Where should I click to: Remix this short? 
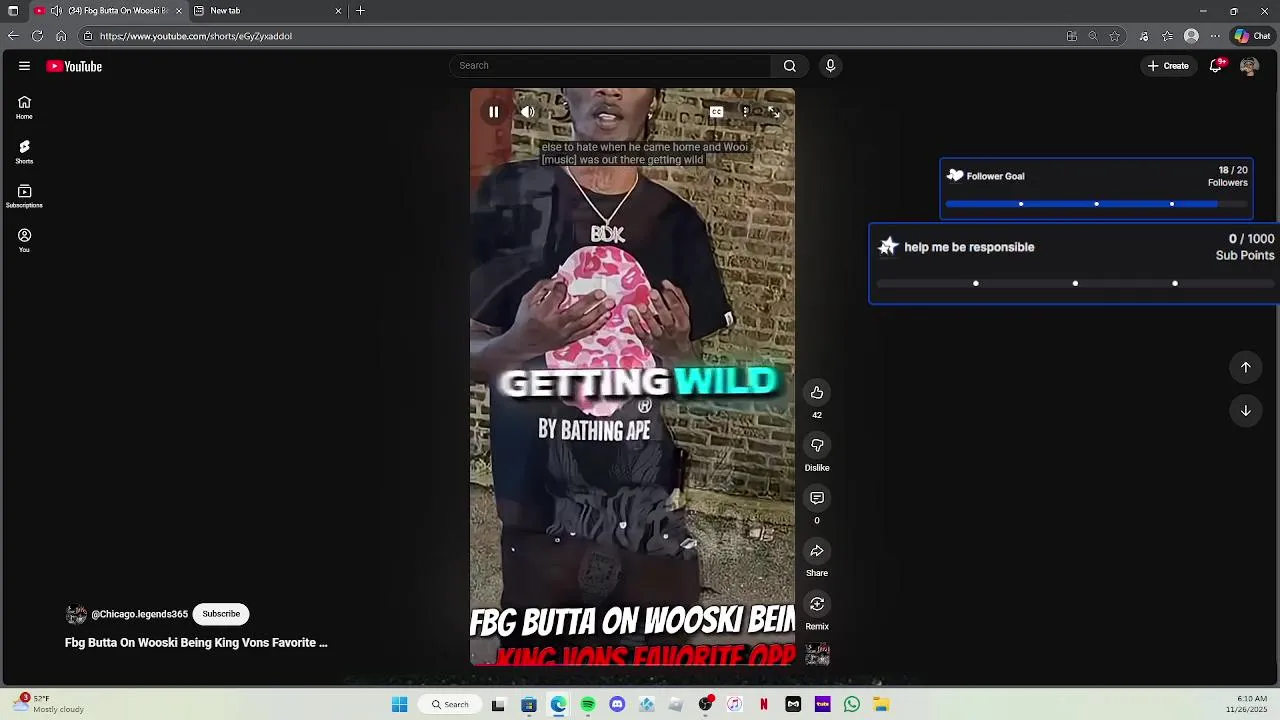[817, 604]
